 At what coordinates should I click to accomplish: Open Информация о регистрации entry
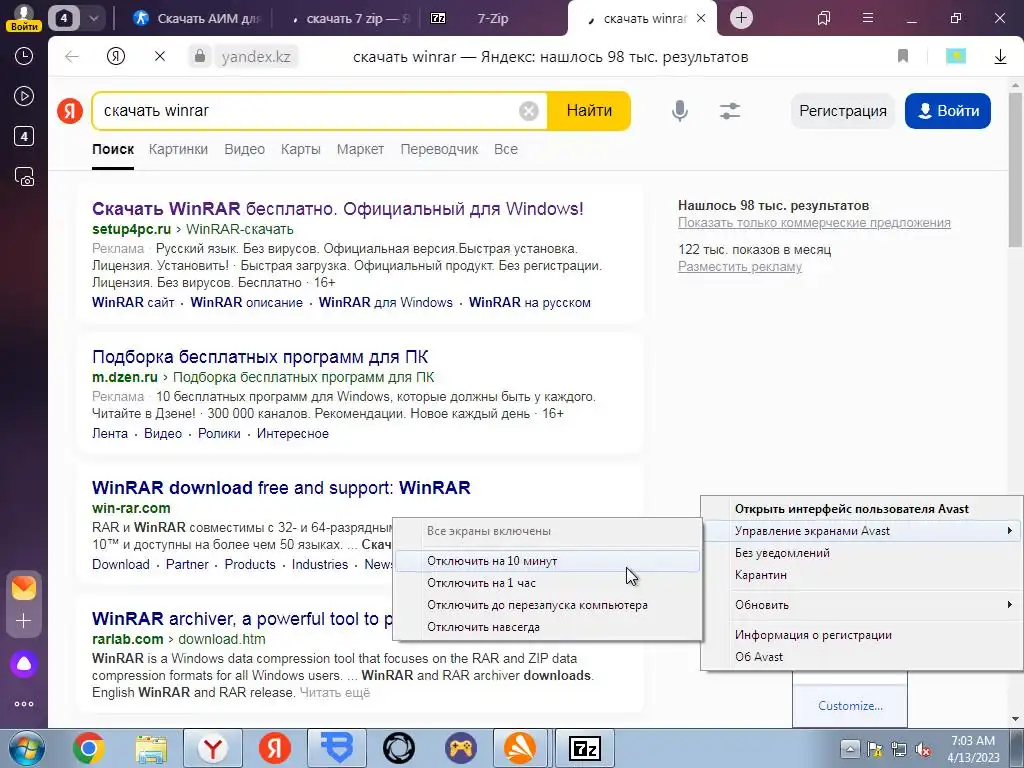(x=862, y=635)
